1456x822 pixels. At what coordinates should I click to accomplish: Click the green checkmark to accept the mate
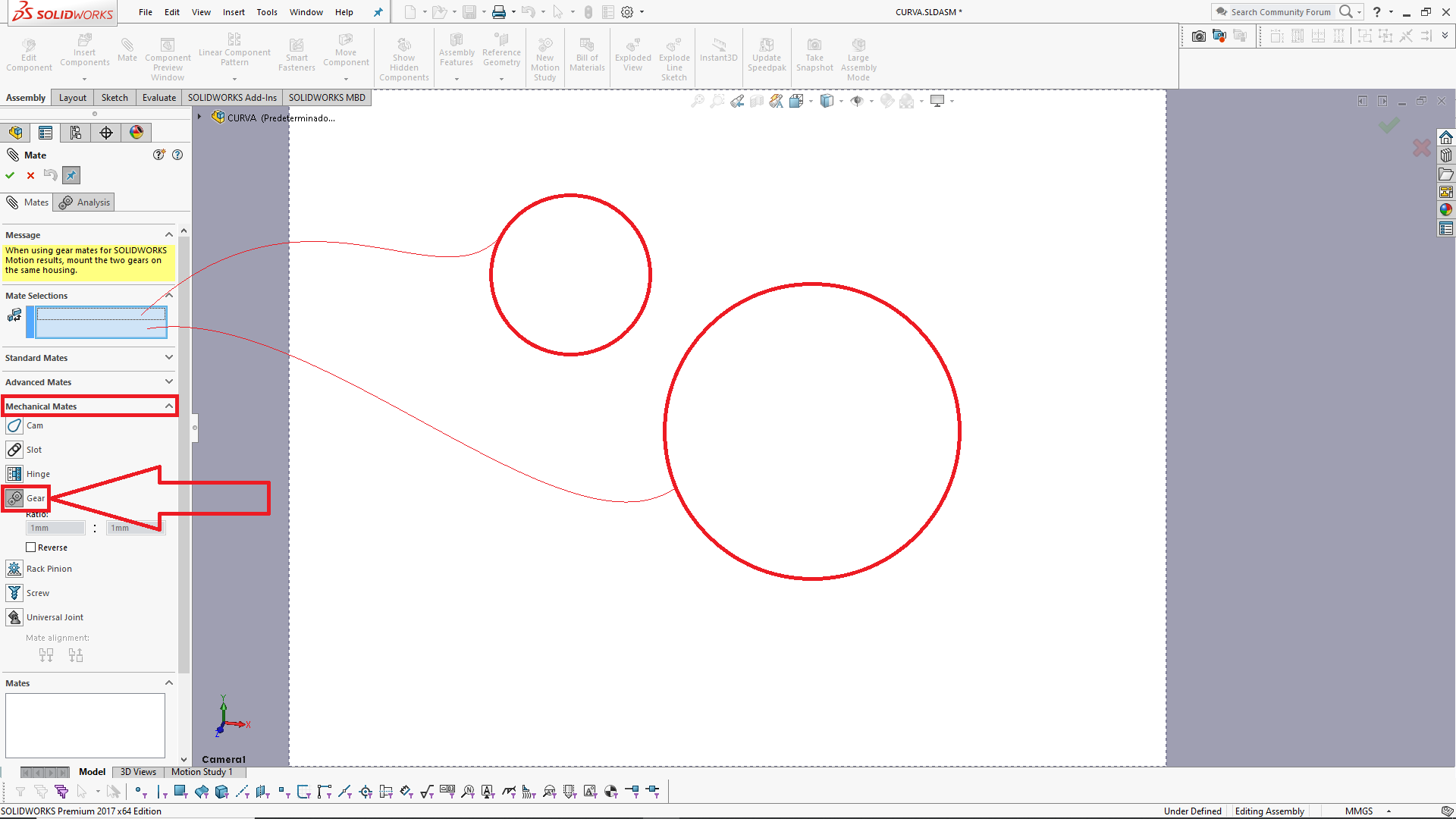click(x=10, y=175)
